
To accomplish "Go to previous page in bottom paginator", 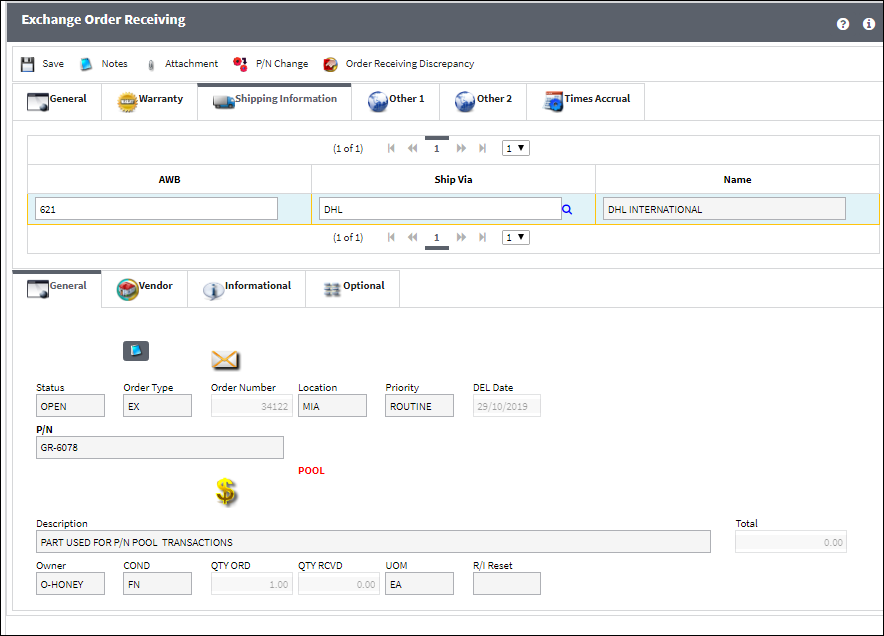I will (x=412, y=237).
